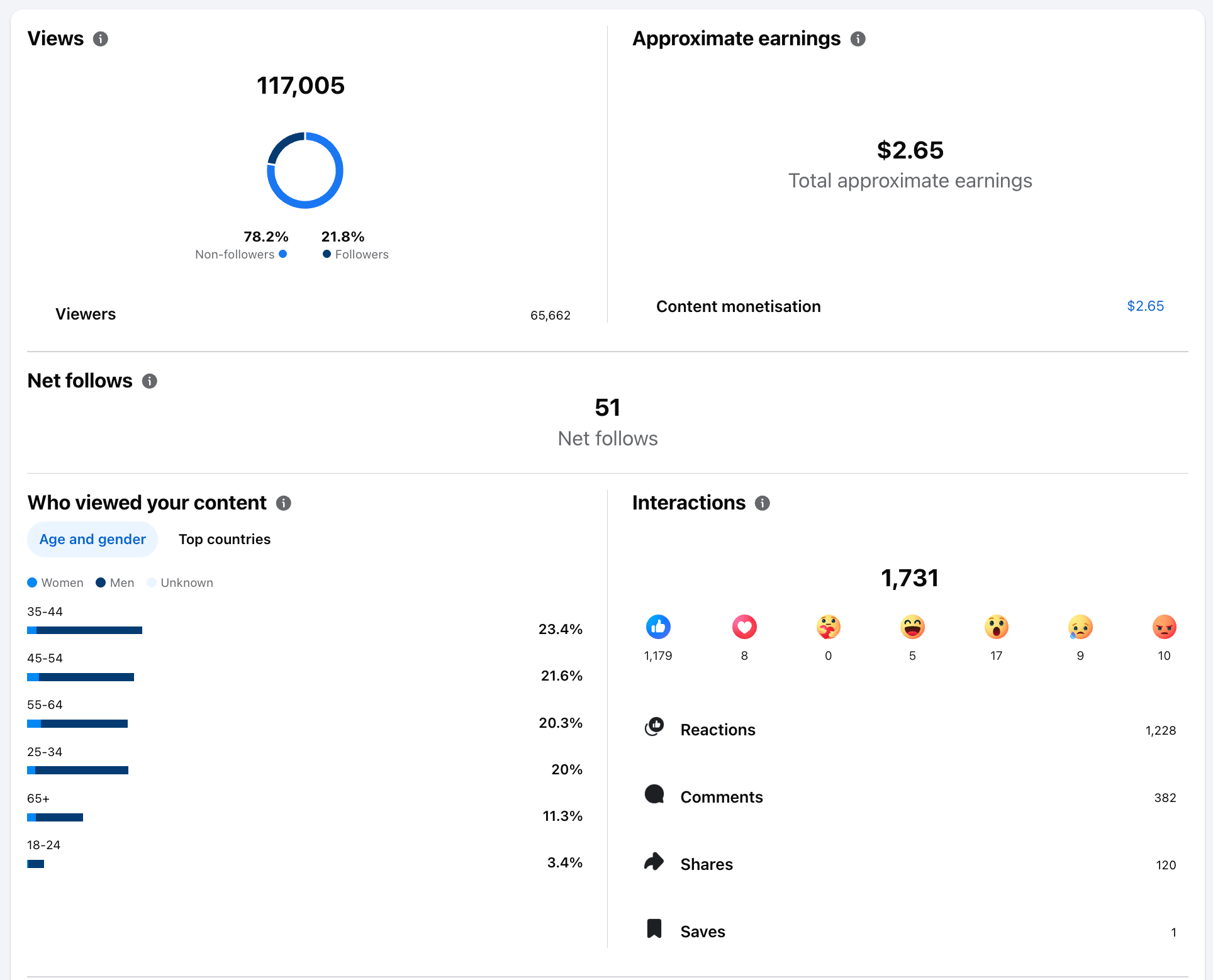Click the Net follows info icon

149,381
